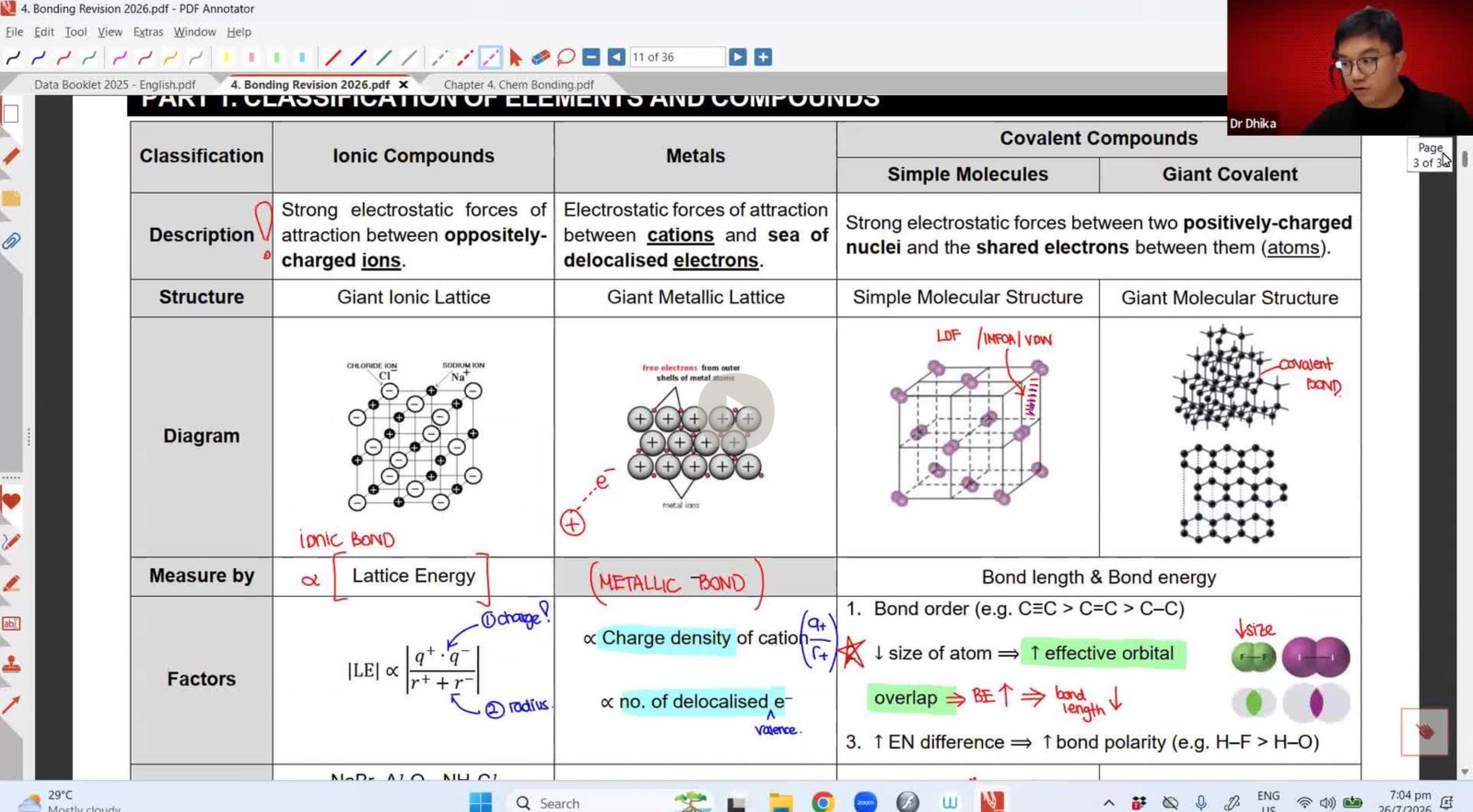Go to the previous page

616,57
